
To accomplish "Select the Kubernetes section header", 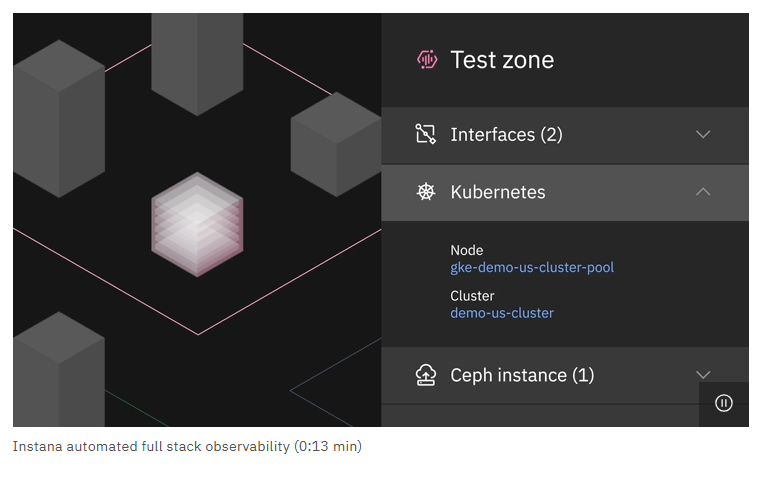I will click(498, 192).
